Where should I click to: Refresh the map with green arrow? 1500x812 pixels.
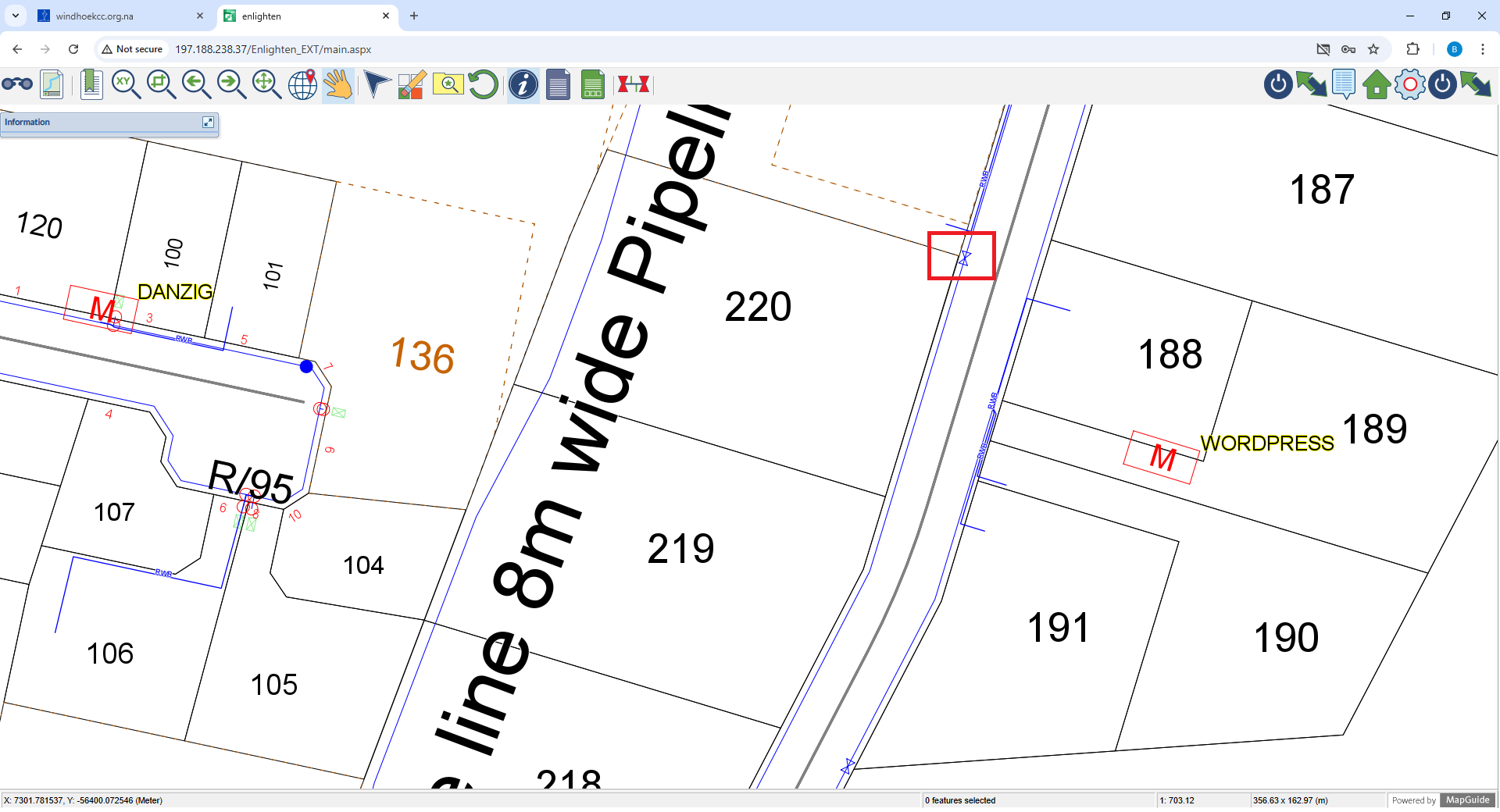pos(484,84)
